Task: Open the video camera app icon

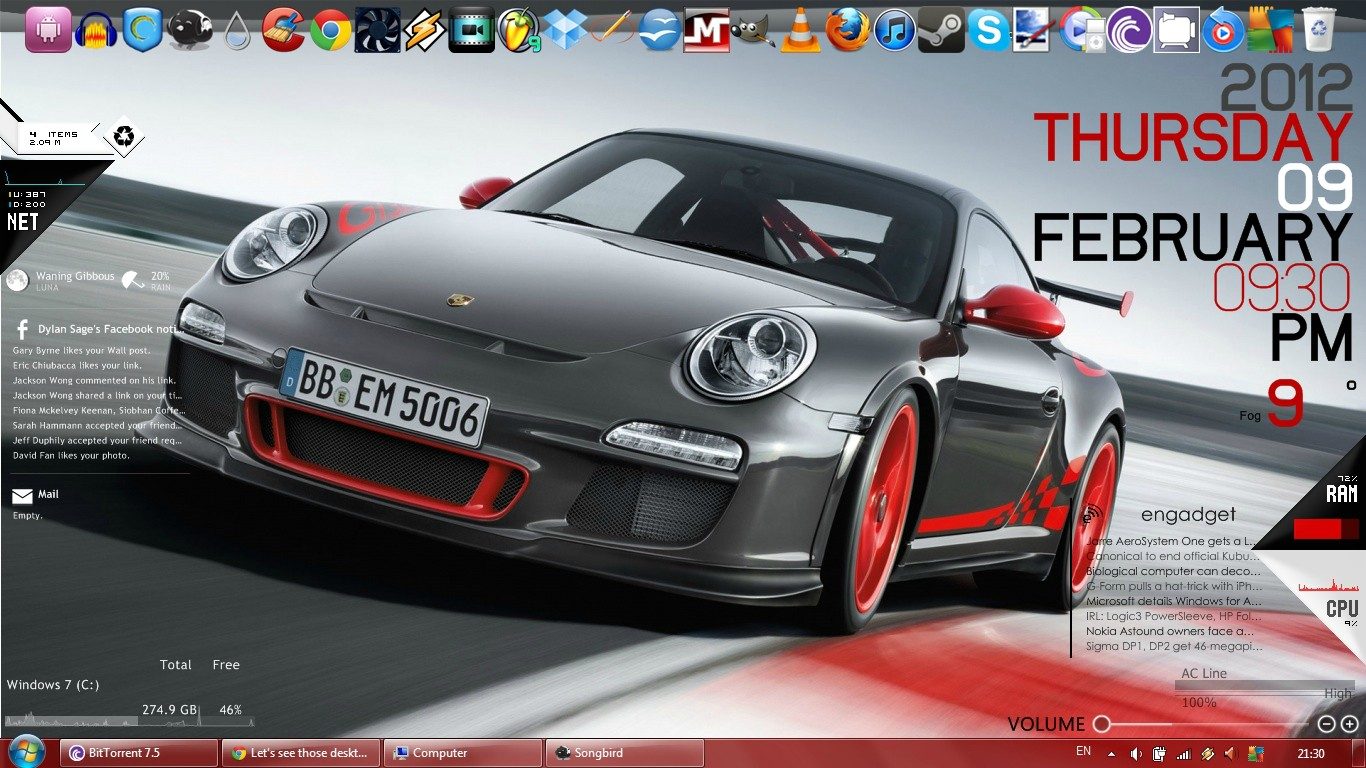Action: 471,30
